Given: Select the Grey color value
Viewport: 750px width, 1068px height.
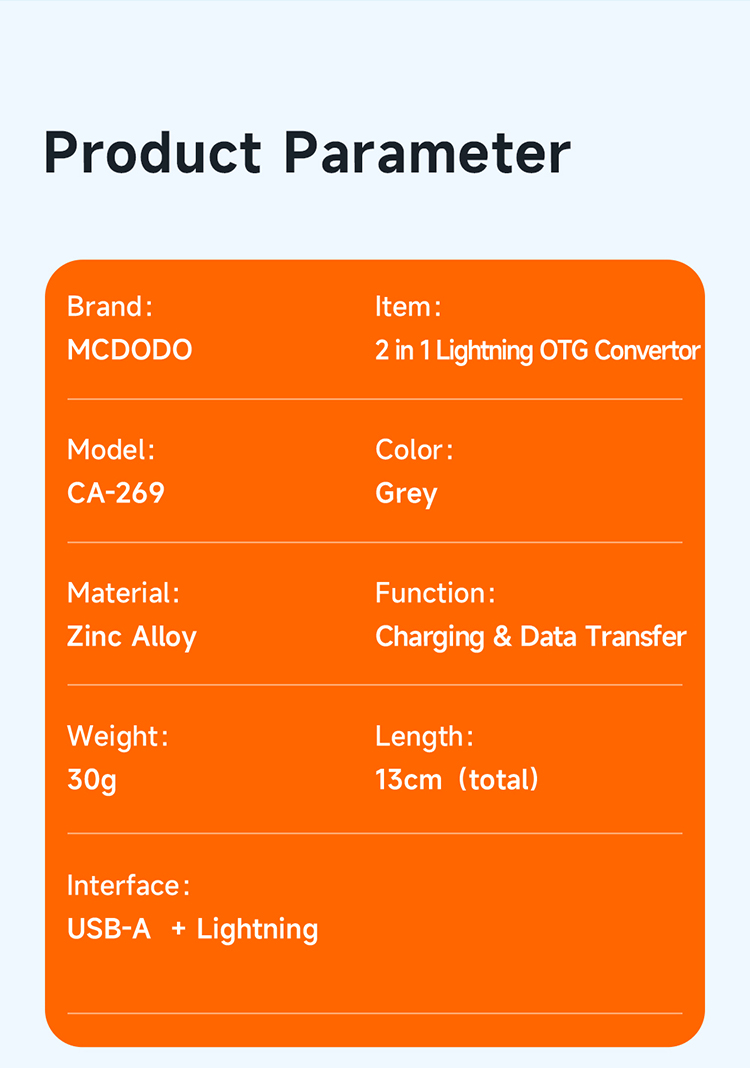Looking at the screenshot, I should coord(406,494).
